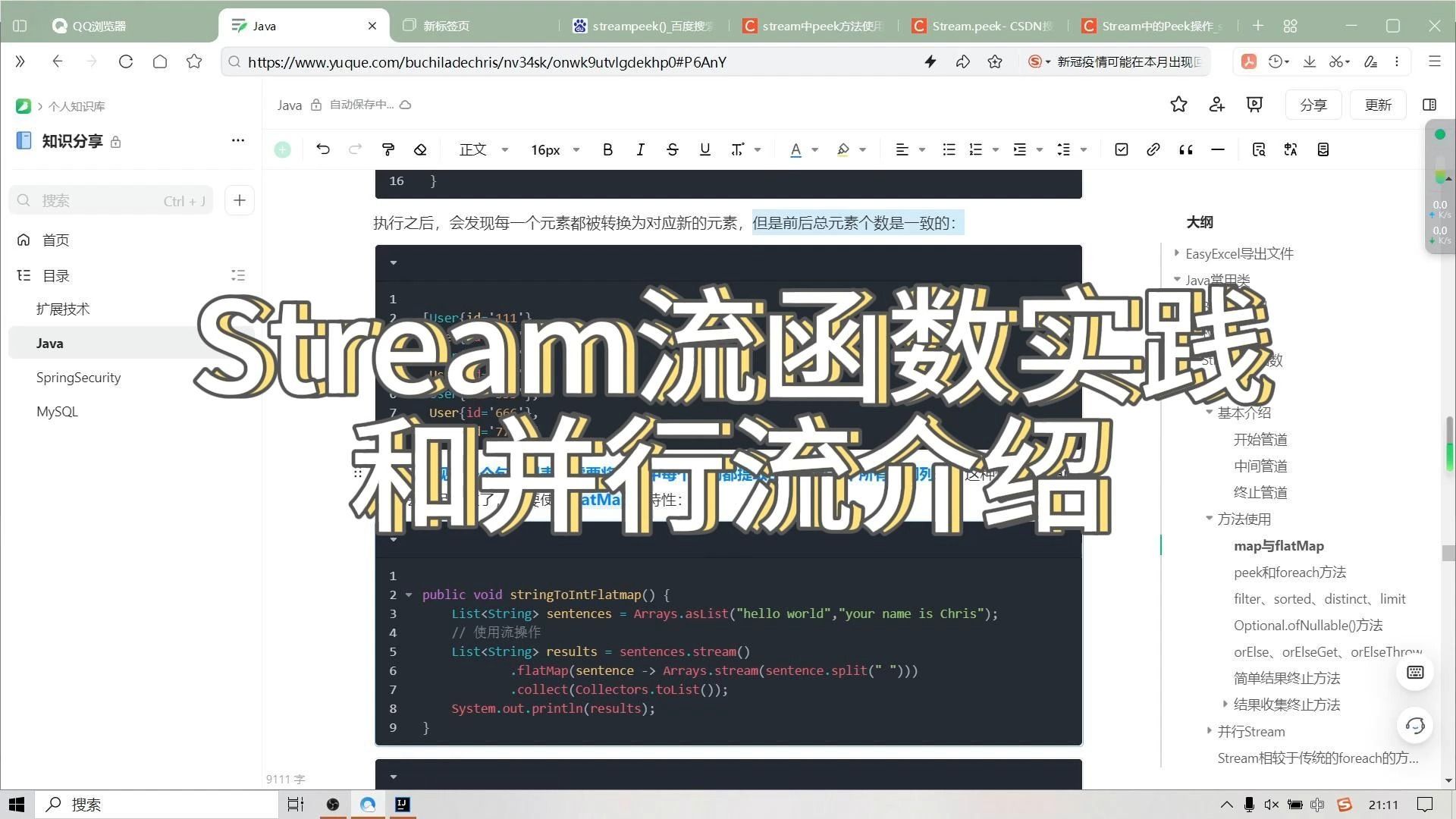Viewport: 1456px width, 819px height.
Task: Click the 分享 share button
Action: click(1313, 105)
